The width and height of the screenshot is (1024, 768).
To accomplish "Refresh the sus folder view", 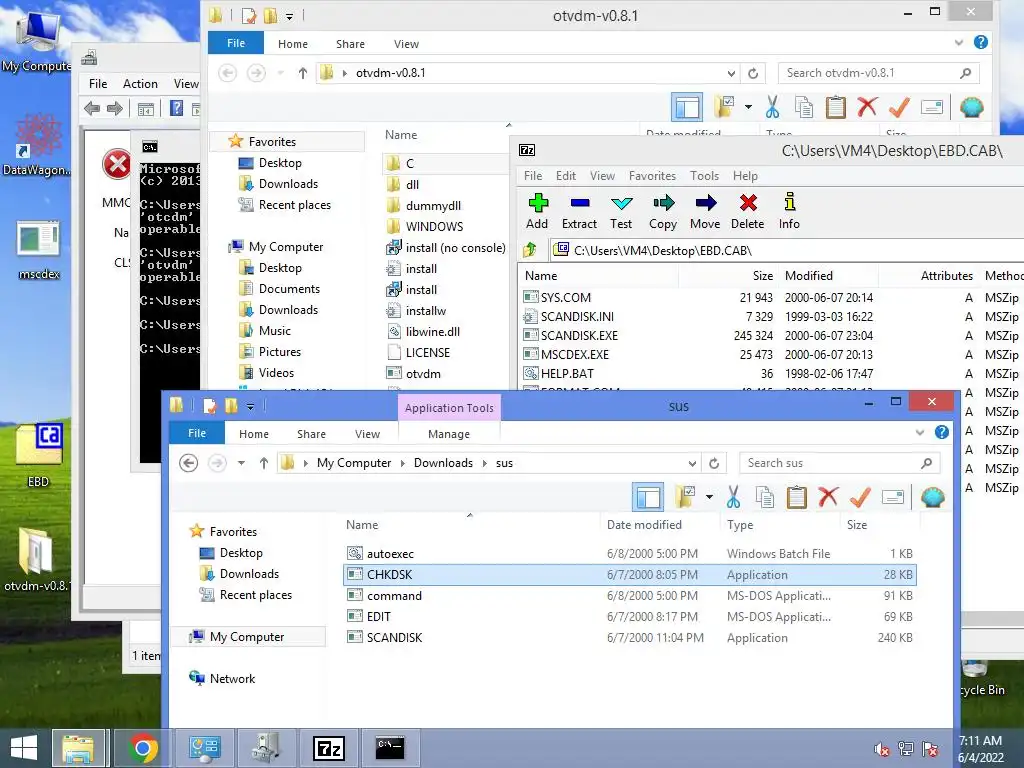I will click(714, 463).
